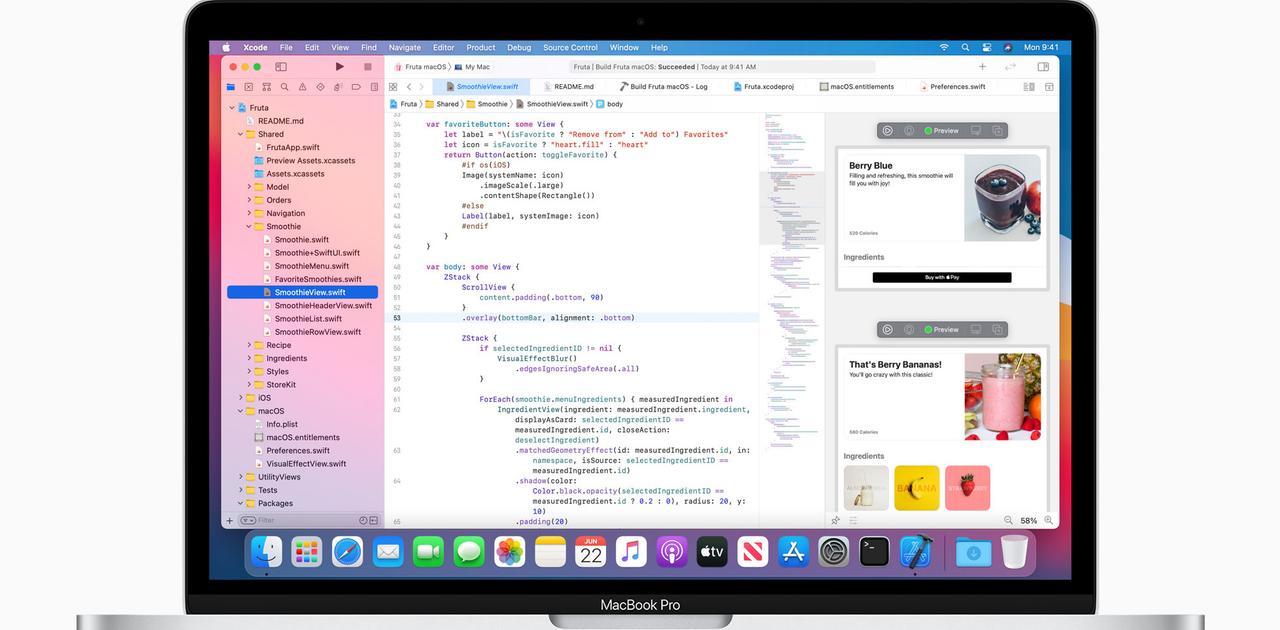Open the test navigator diamond icon
Viewport: 1280px width, 630px height.
tap(320, 87)
